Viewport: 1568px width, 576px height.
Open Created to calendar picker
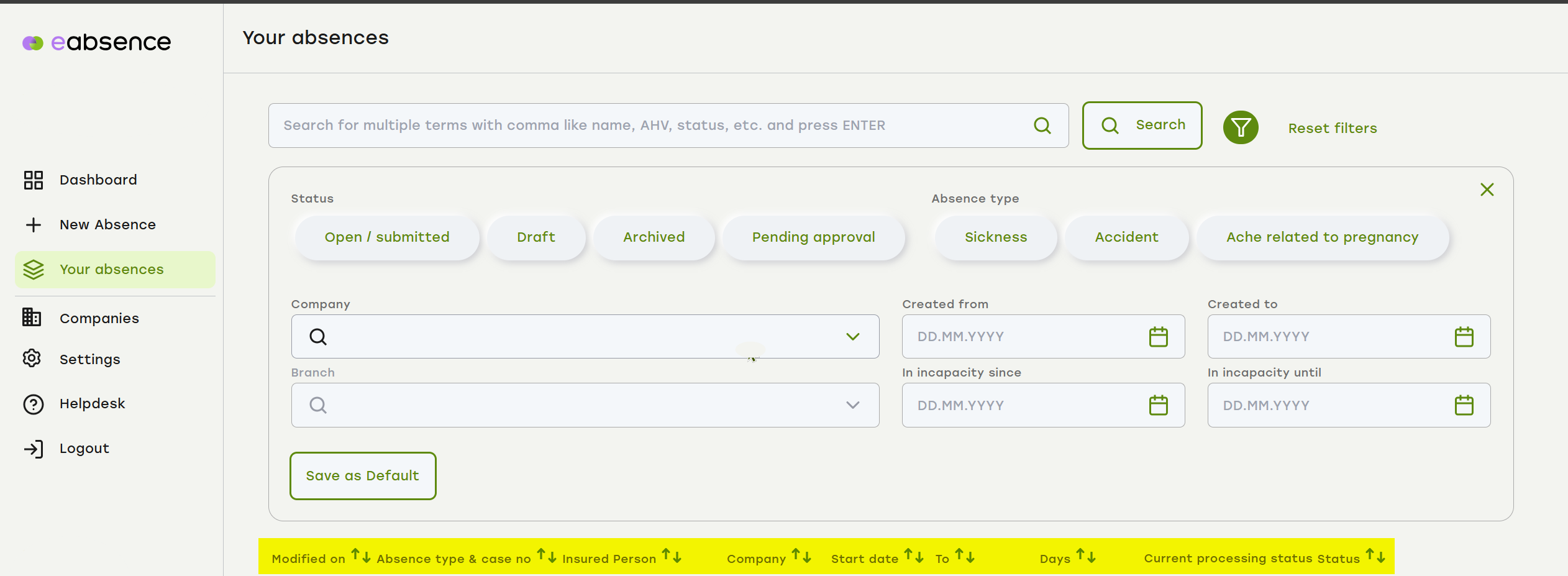coord(1464,337)
